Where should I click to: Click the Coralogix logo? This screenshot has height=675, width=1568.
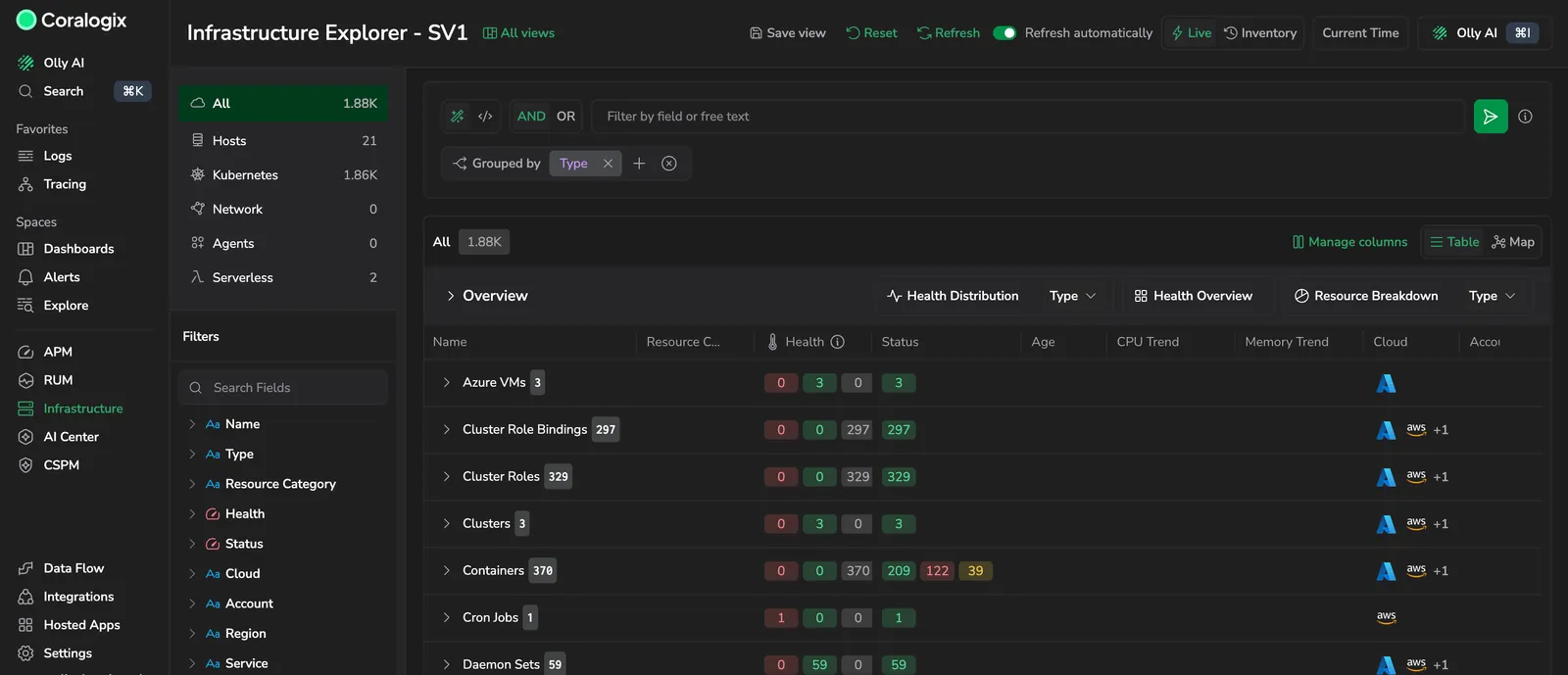coord(72,20)
